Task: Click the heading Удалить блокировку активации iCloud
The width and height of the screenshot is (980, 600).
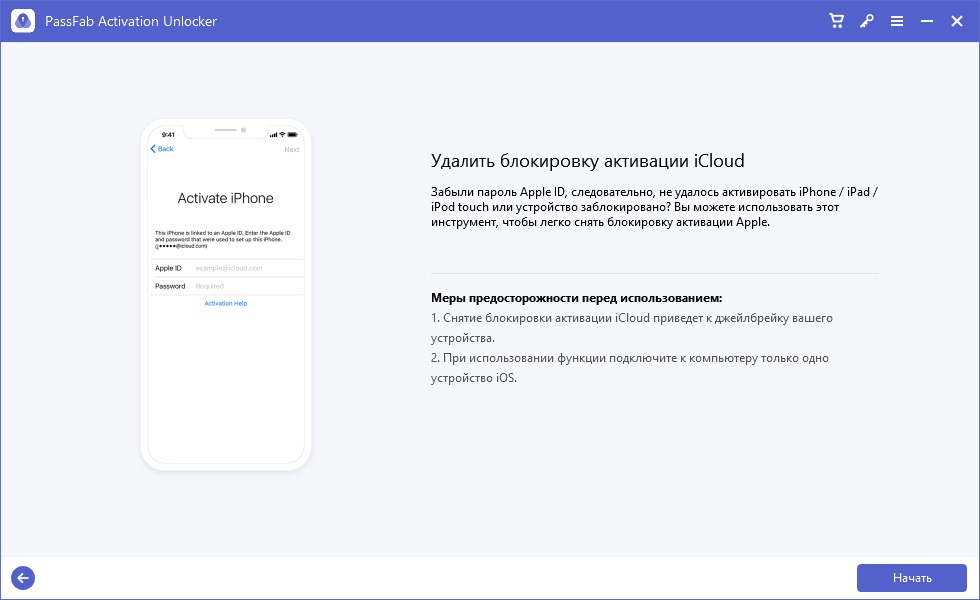Action: coord(588,161)
